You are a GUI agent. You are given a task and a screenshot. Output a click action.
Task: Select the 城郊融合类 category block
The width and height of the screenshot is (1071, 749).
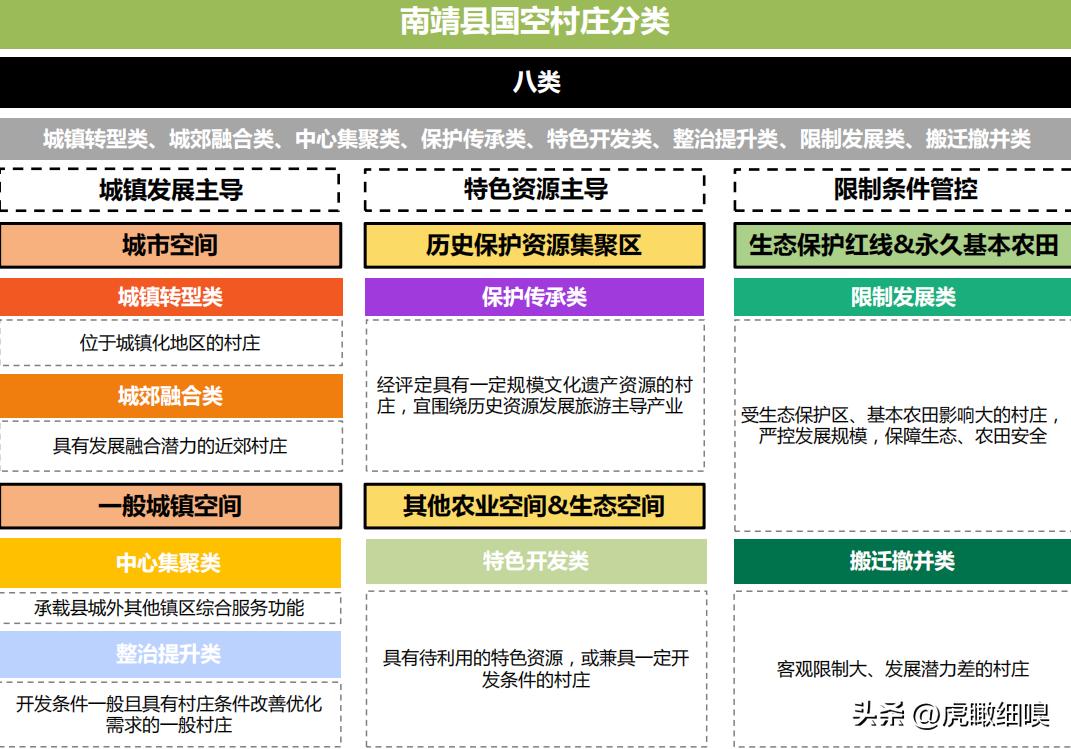tap(170, 396)
